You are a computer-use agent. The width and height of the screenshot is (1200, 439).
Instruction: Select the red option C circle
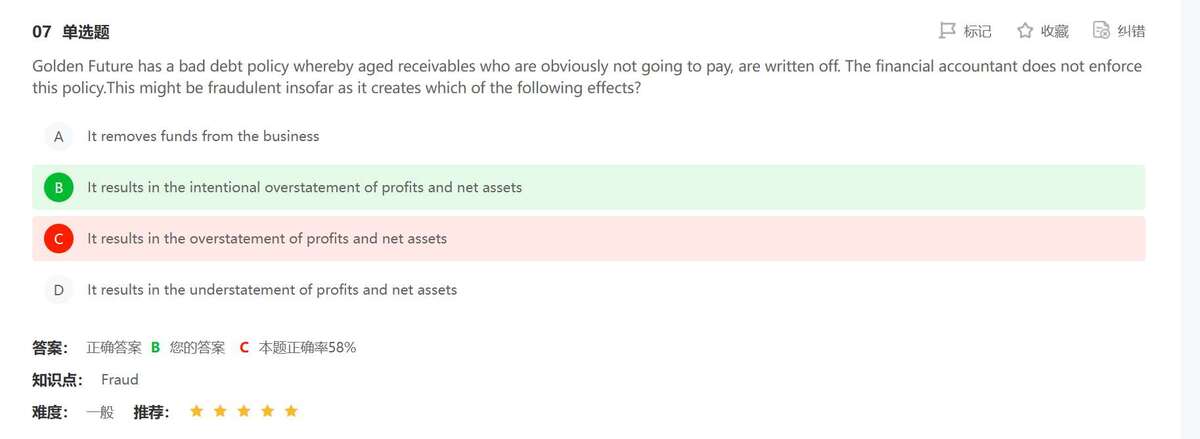click(x=59, y=239)
